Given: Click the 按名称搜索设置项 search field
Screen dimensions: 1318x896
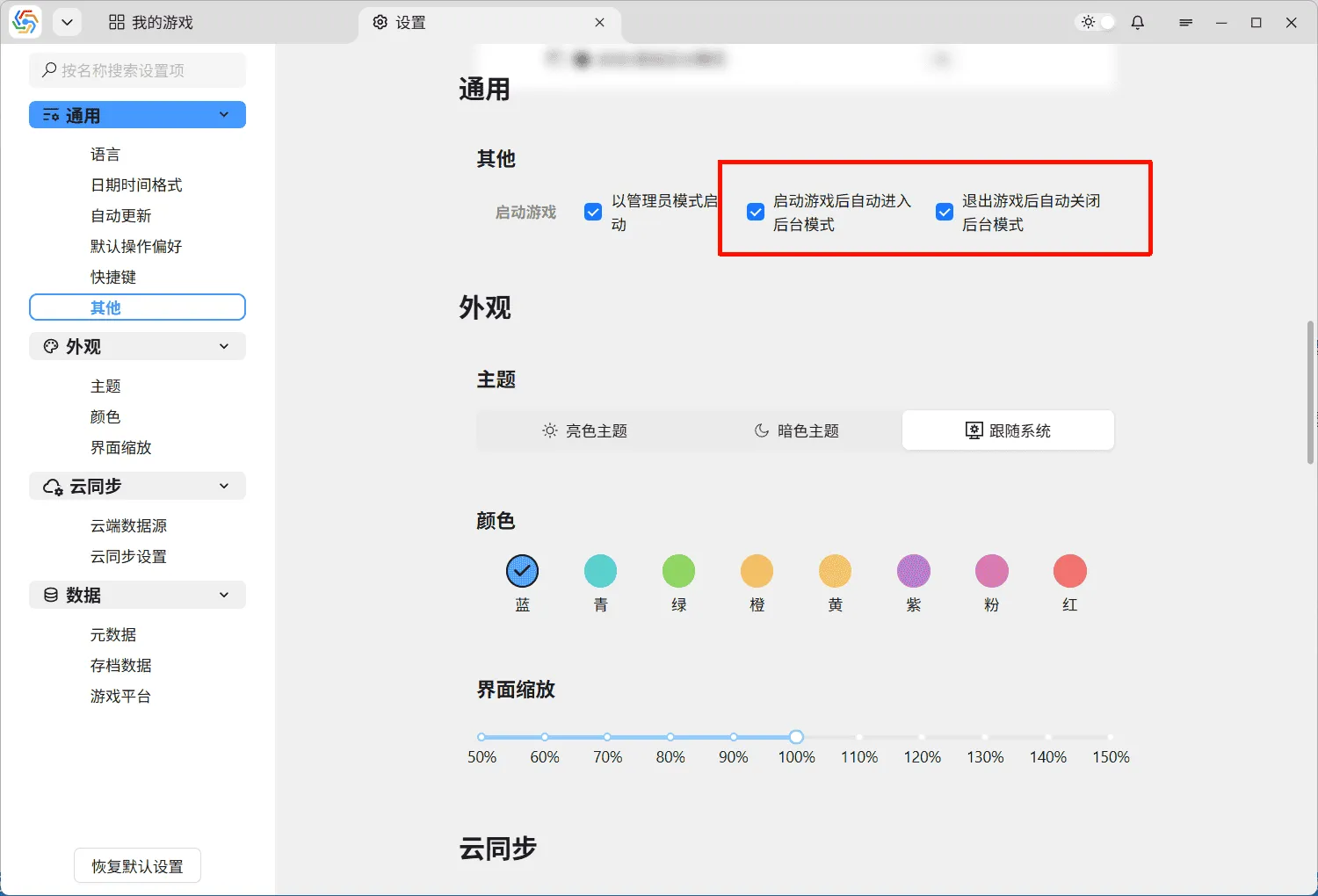Looking at the screenshot, I should [x=137, y=69].
